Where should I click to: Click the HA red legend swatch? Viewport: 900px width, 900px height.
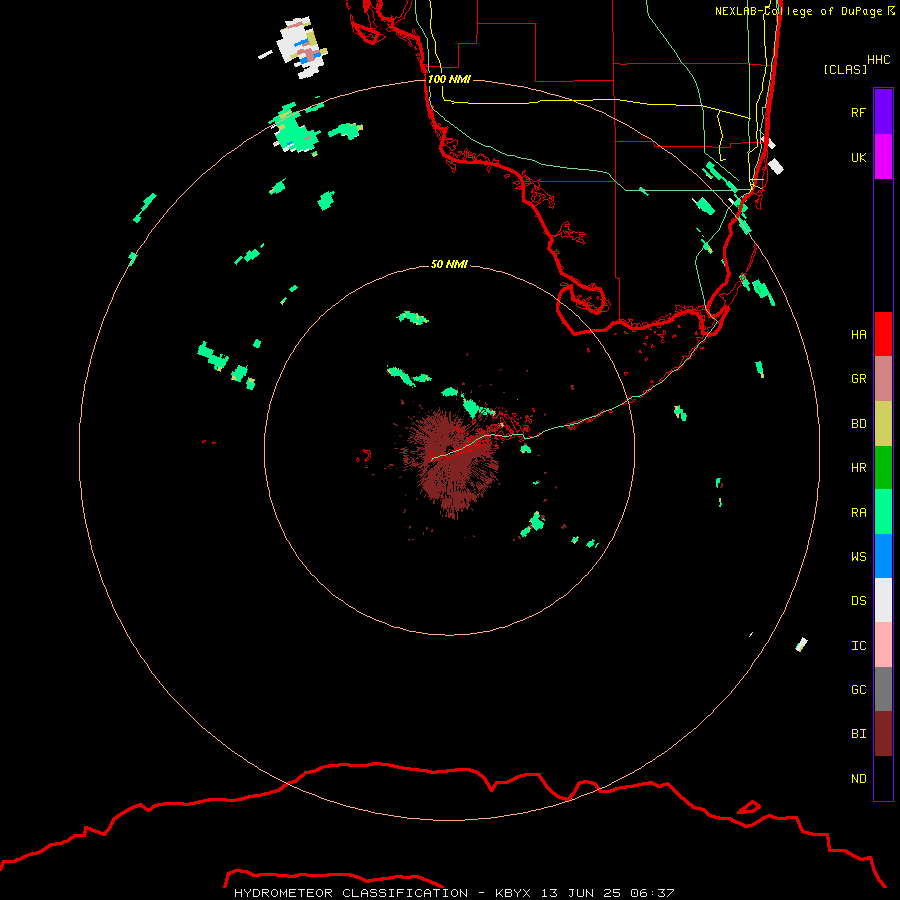[883, 334]
